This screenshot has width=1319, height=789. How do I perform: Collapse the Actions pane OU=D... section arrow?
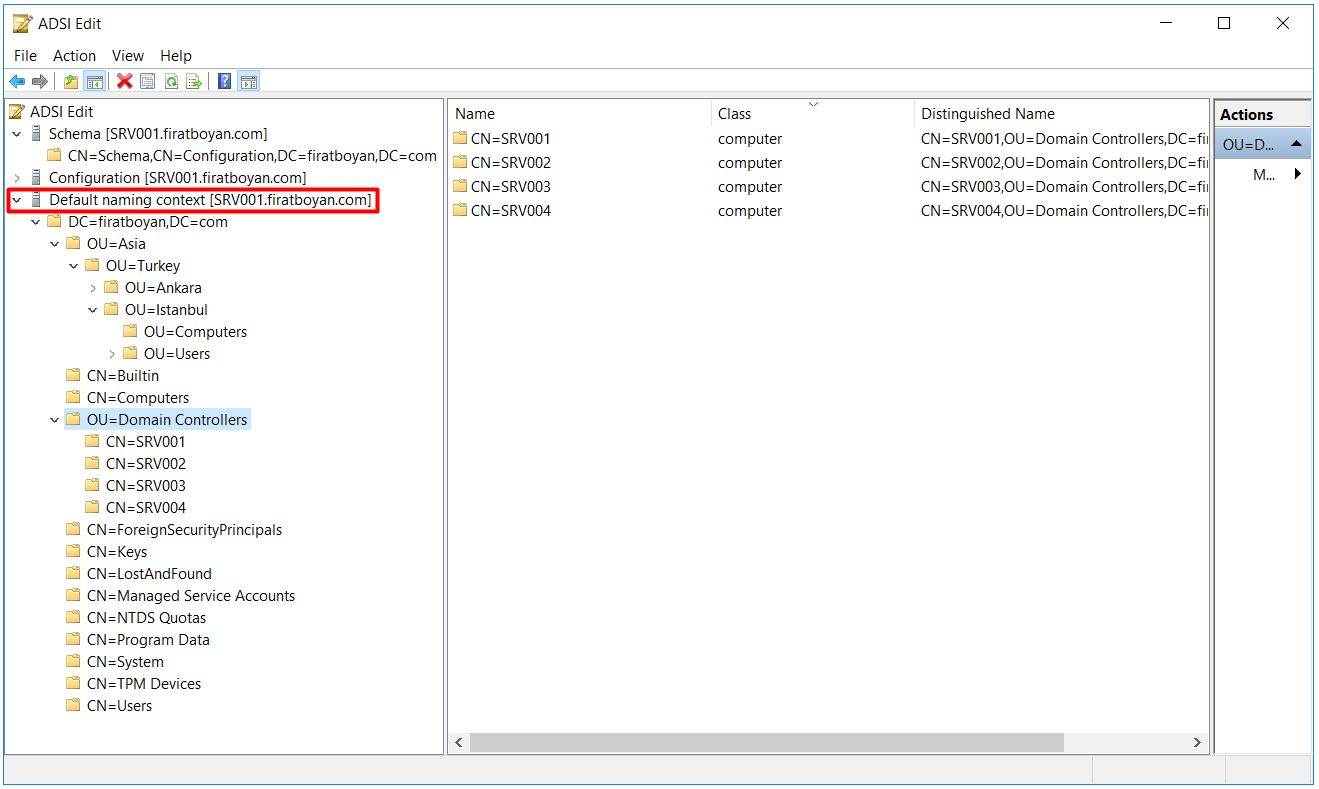pyautogui.click(x=1297, y=144)
